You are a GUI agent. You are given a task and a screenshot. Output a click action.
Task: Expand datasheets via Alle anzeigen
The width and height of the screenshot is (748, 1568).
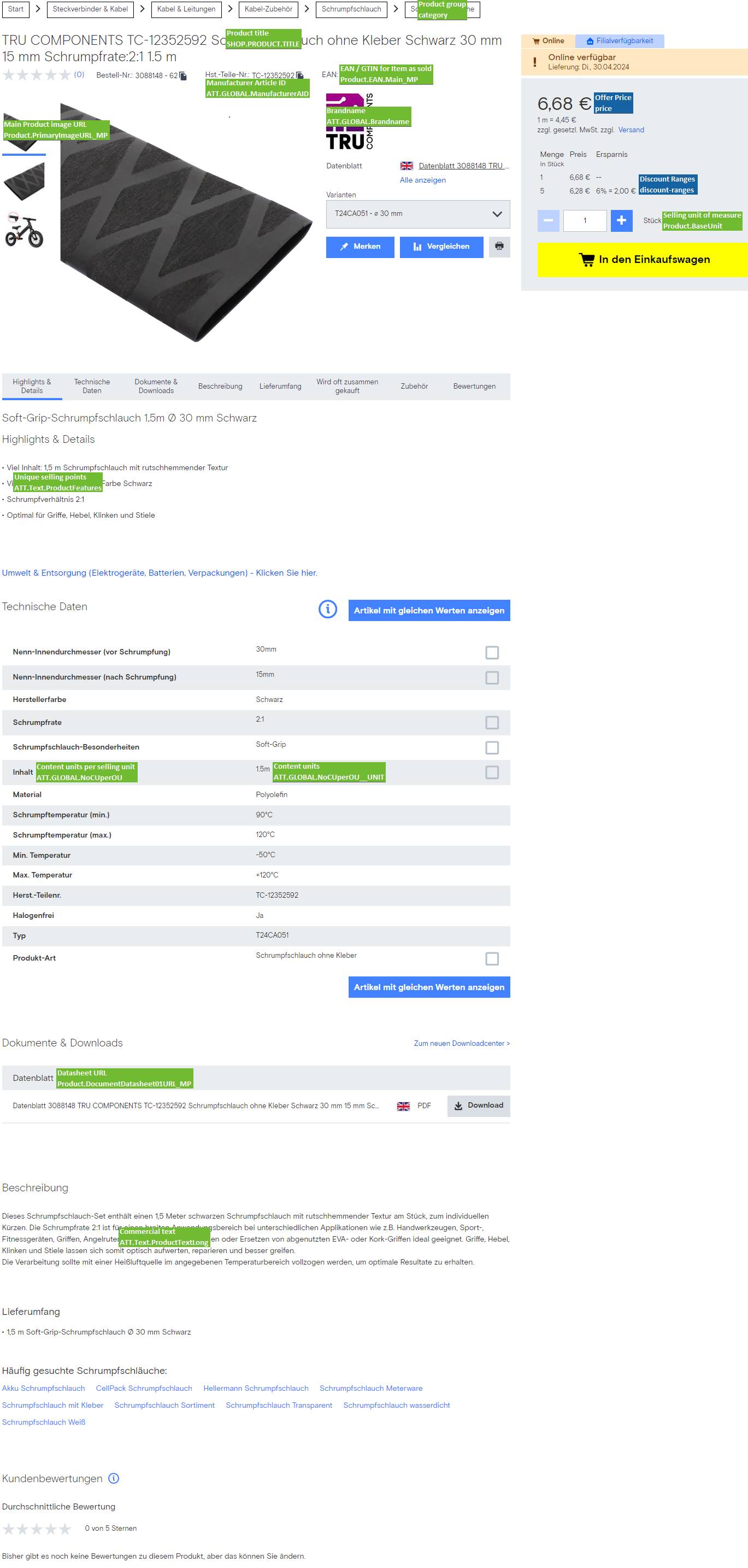(423, 180)
